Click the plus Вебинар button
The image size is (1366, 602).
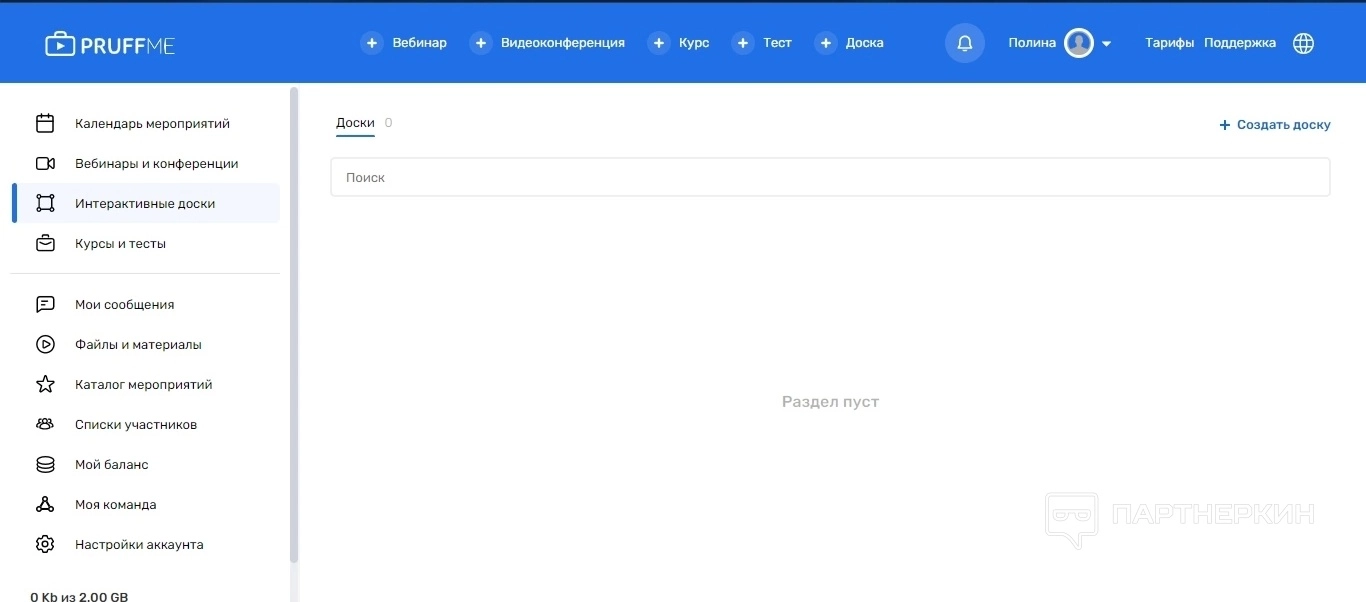(x=404, y=43)
